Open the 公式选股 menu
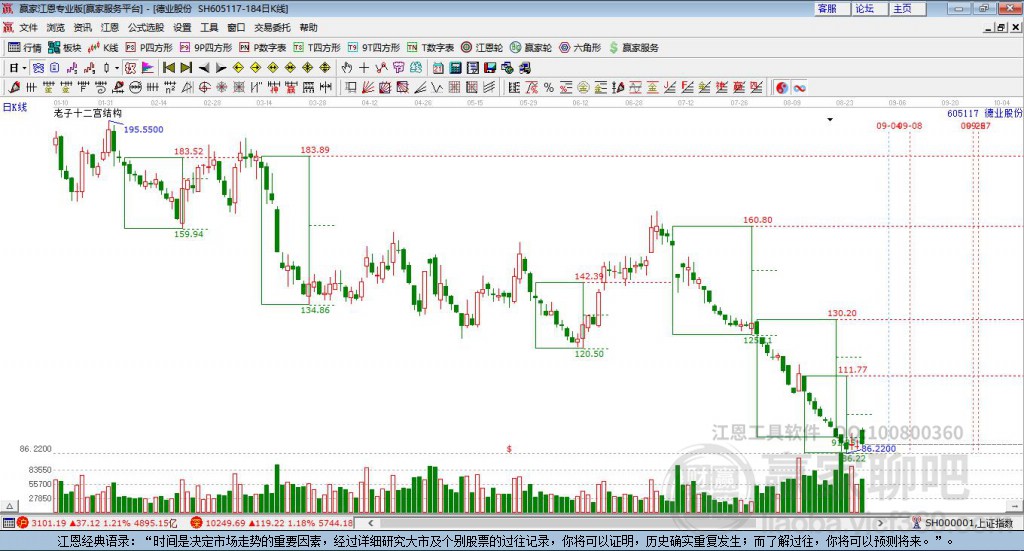The height and width of the screenshot is (551, 1024). pos(146,27)
